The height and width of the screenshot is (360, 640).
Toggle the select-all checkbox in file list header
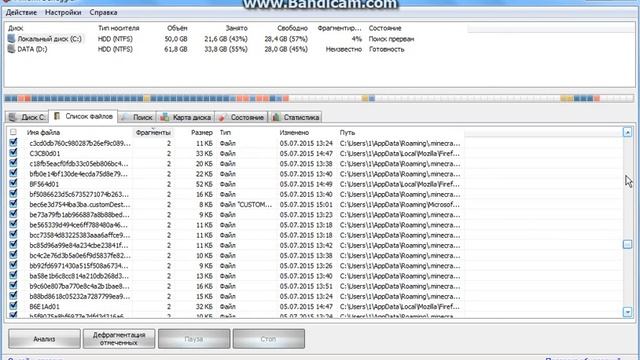point(13,132)
